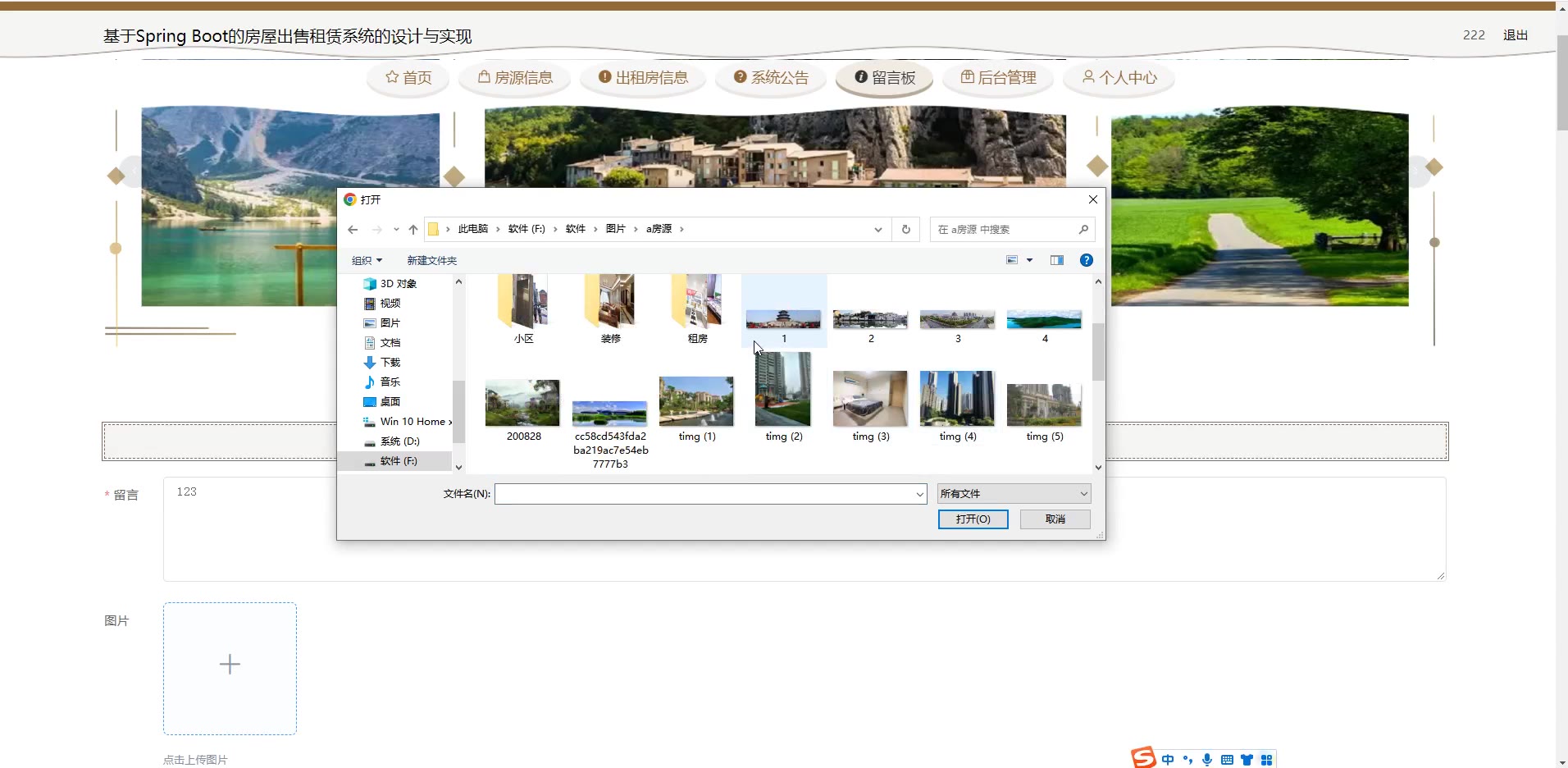Open the 组织 menu
Viewport: 1568px width, 768px height.
[x=367, y=260]
